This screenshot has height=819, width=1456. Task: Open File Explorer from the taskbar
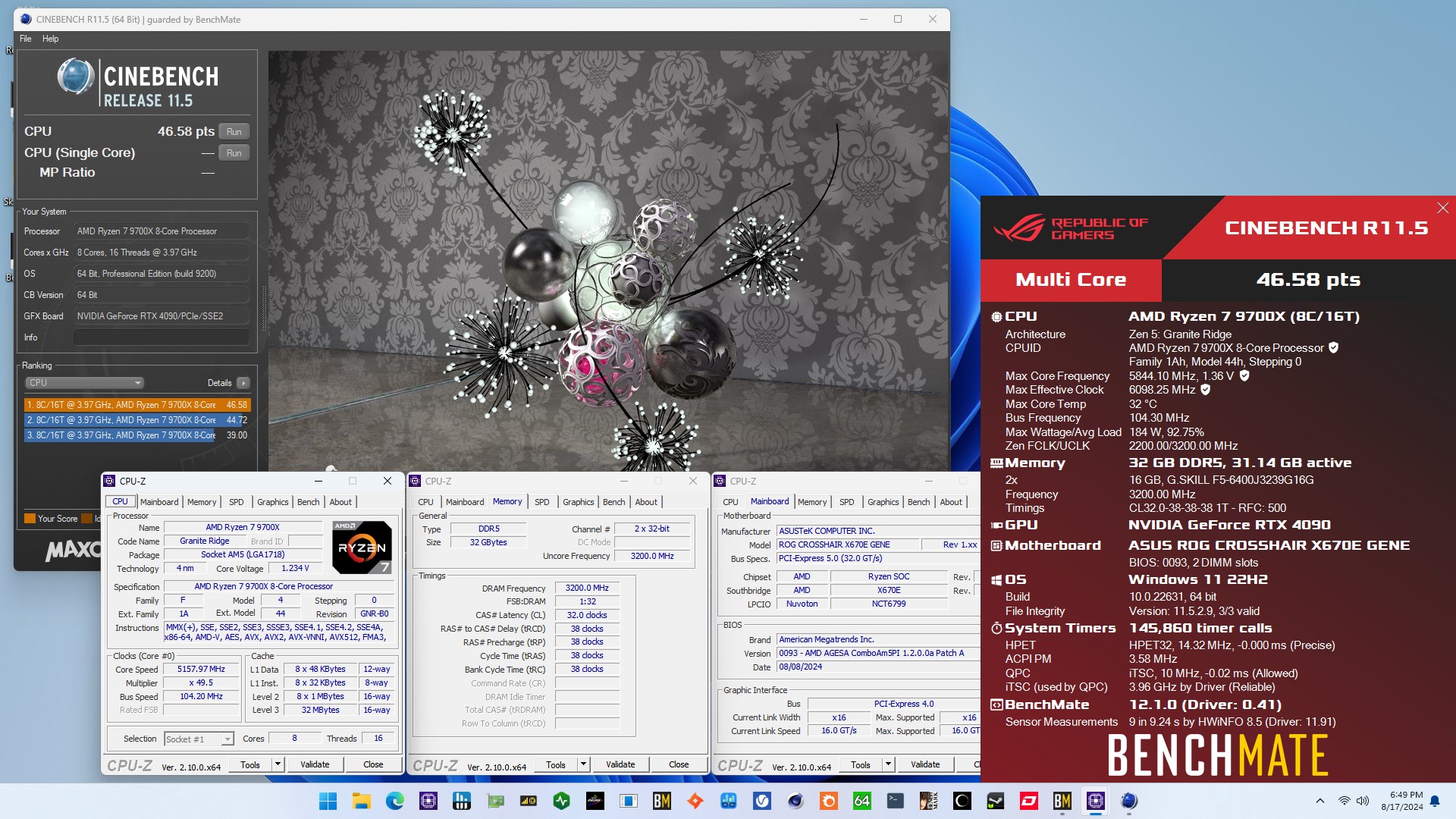tap(361, 801)
